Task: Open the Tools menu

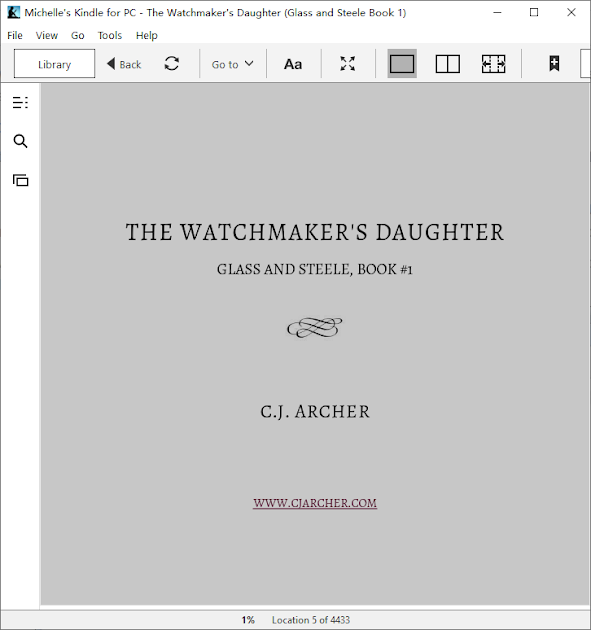Action: pyautogui.click(x=110, y=35)
